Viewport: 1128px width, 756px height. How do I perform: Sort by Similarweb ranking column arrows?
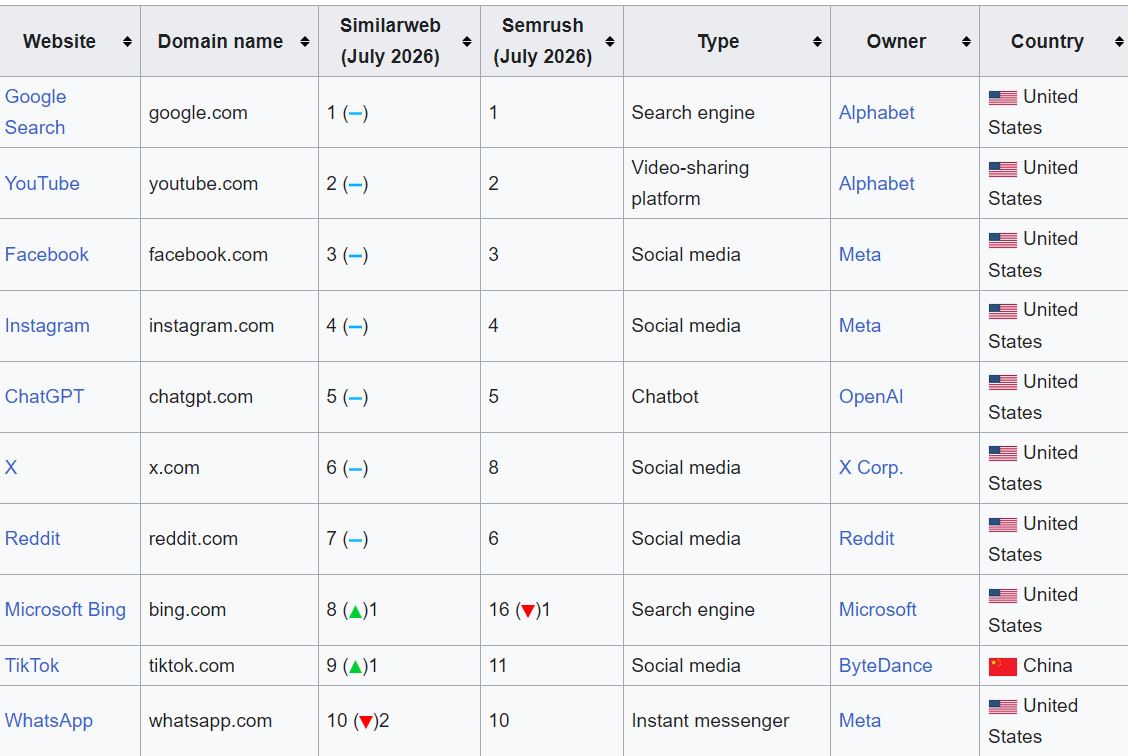[x=467, y=42]
